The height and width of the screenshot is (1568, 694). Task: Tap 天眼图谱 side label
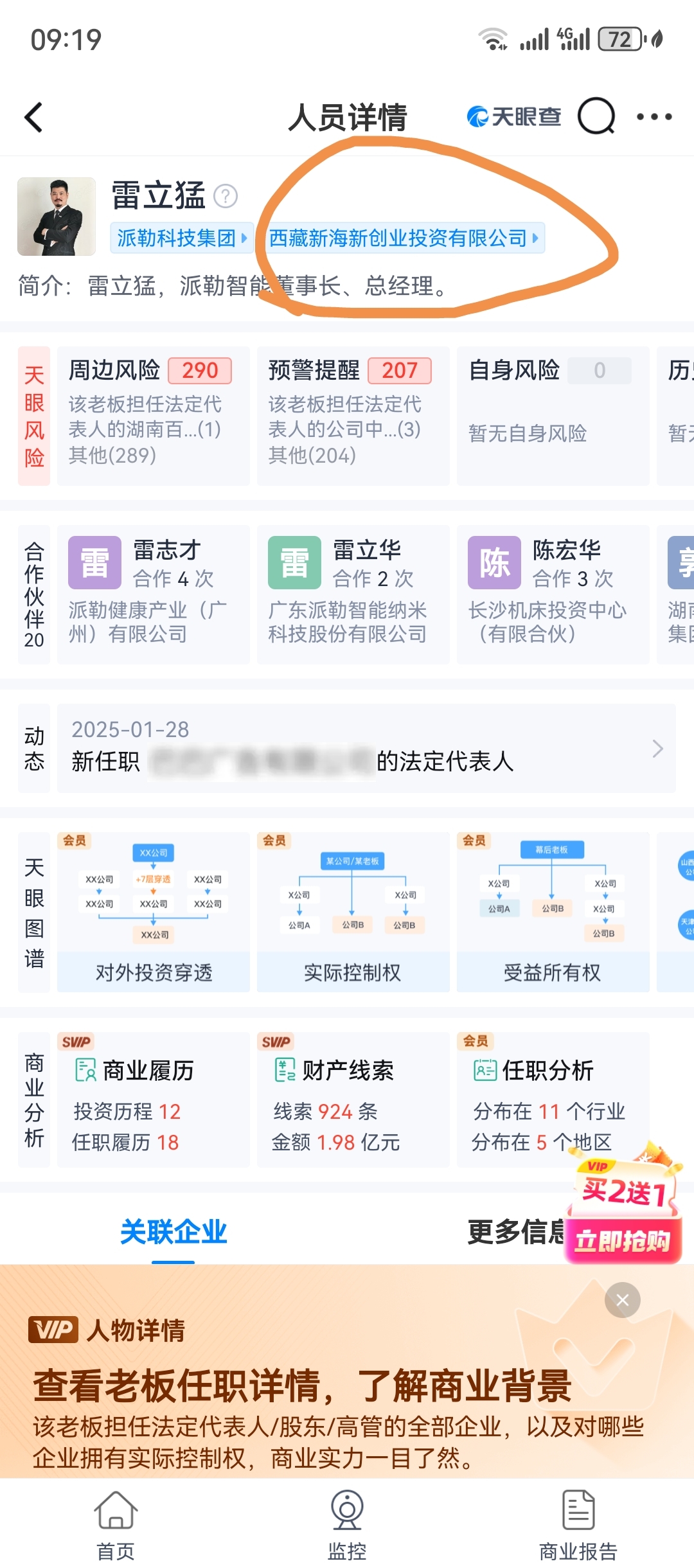34,913
